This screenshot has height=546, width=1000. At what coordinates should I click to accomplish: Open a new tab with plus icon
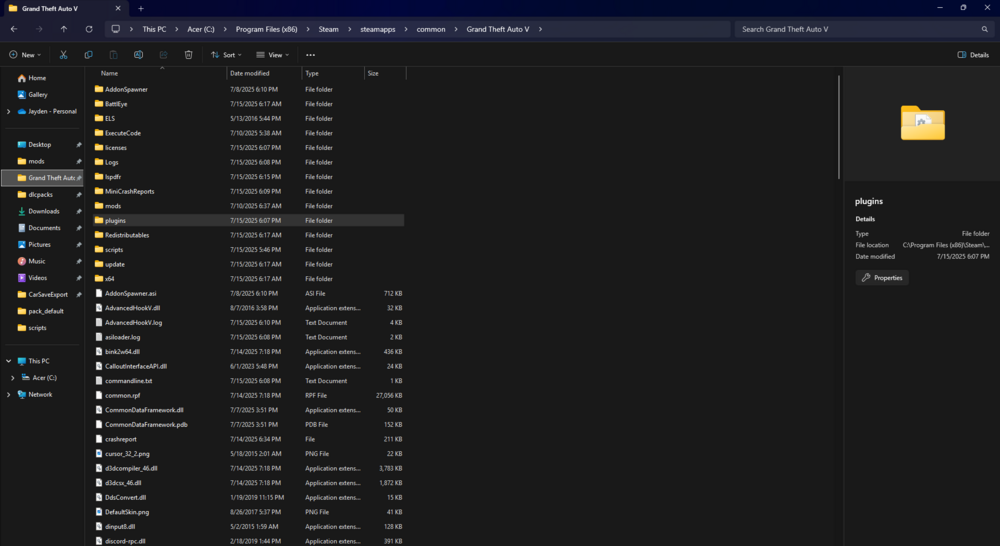point(141,8)
